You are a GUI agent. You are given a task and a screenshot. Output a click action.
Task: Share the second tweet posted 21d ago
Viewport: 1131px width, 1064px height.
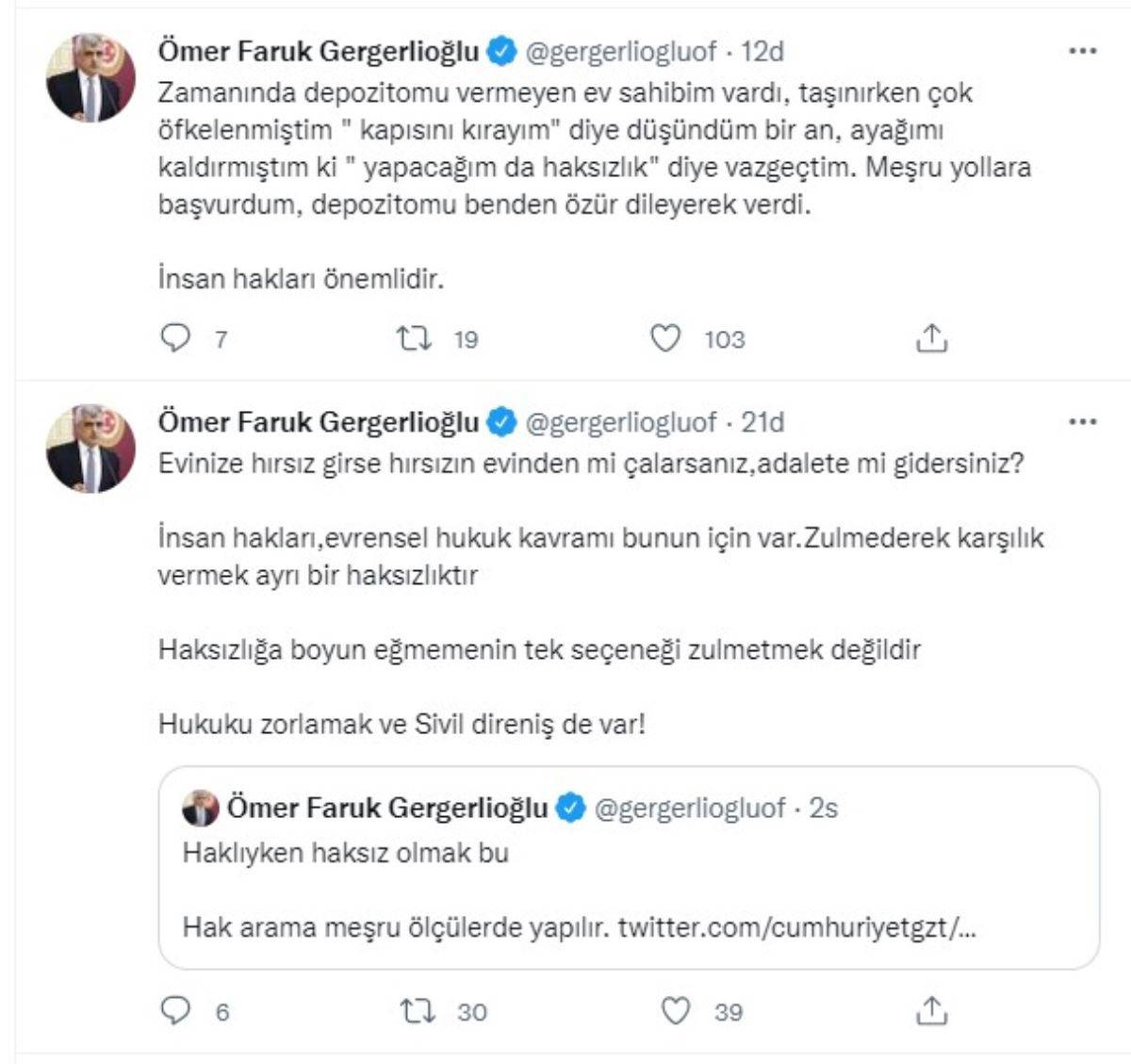(x=931, y=1011)
